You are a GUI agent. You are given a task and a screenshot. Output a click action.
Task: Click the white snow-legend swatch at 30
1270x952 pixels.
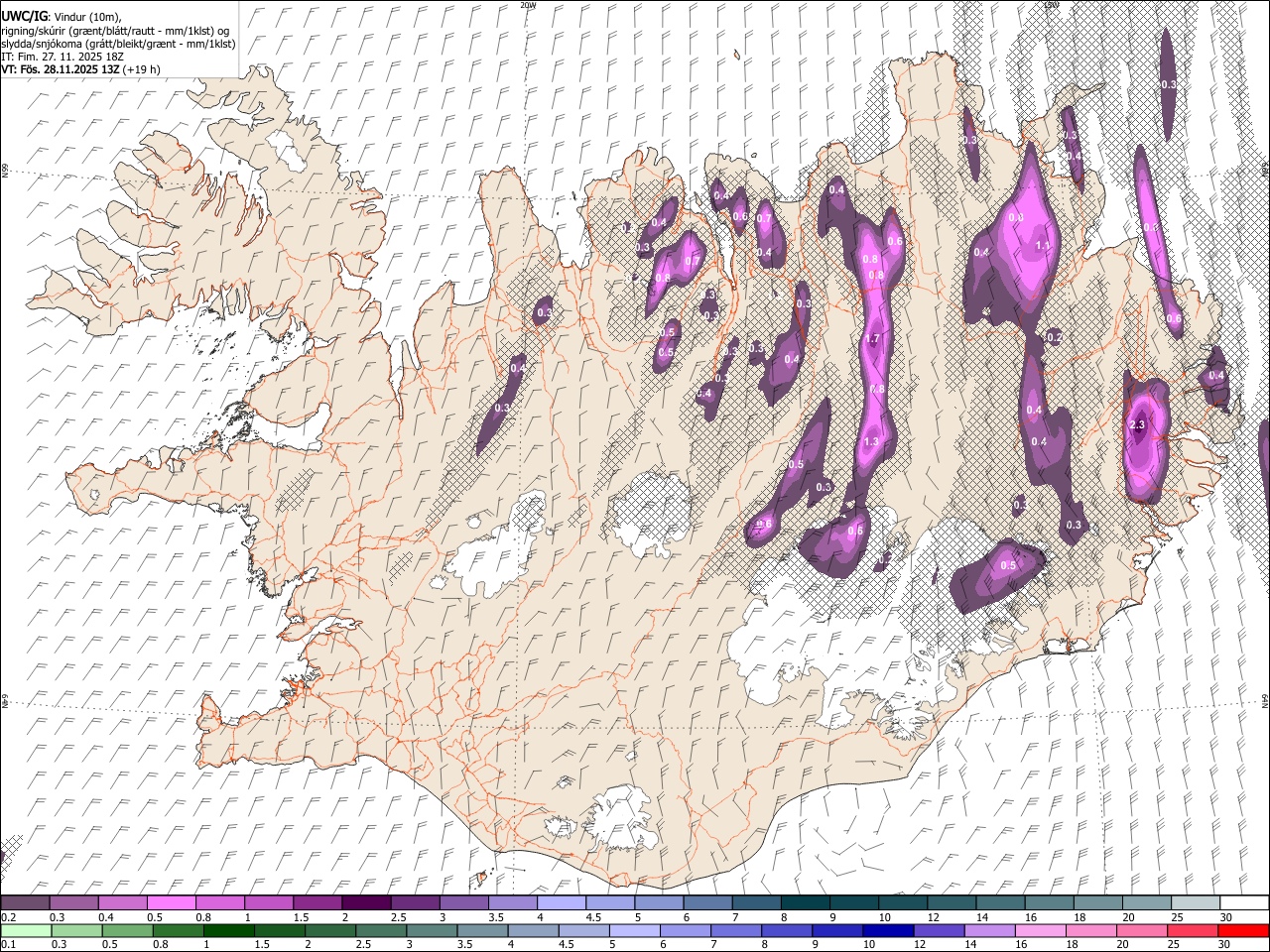[1244, 902]
